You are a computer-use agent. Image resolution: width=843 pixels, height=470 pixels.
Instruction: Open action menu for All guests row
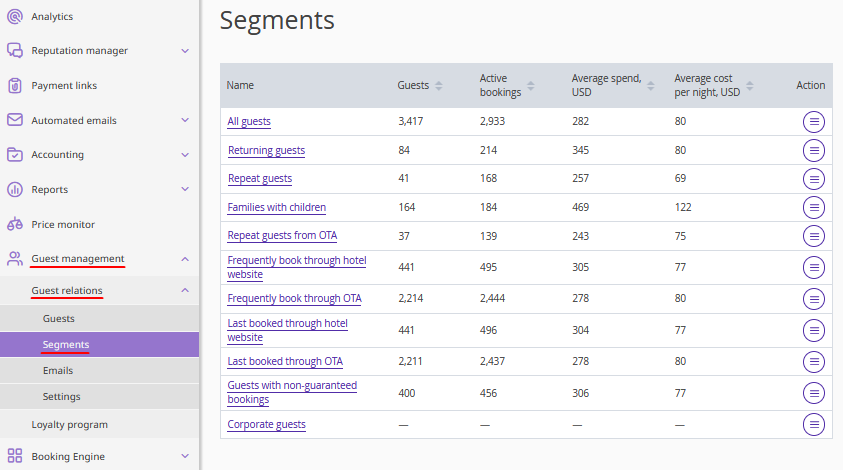(814, 122)
